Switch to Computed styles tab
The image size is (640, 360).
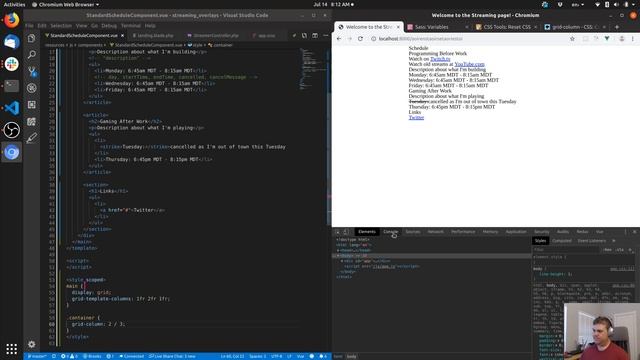point(562,241)
